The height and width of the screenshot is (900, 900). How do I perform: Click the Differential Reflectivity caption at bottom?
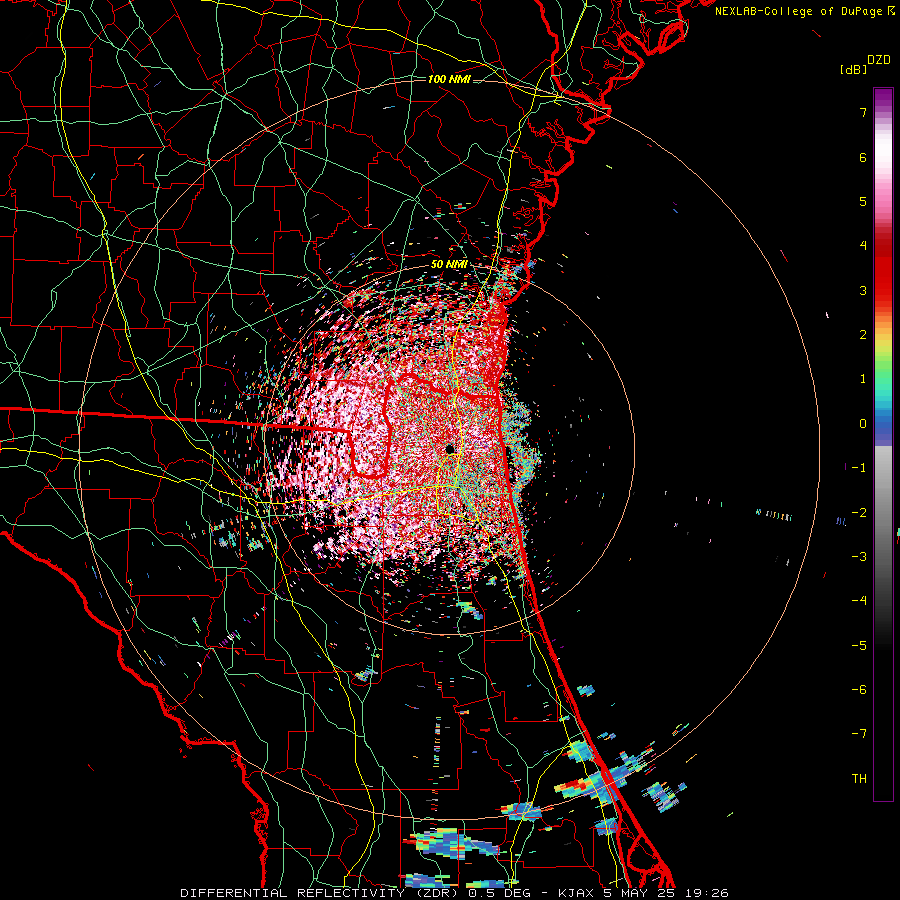(x=455, y=893)
